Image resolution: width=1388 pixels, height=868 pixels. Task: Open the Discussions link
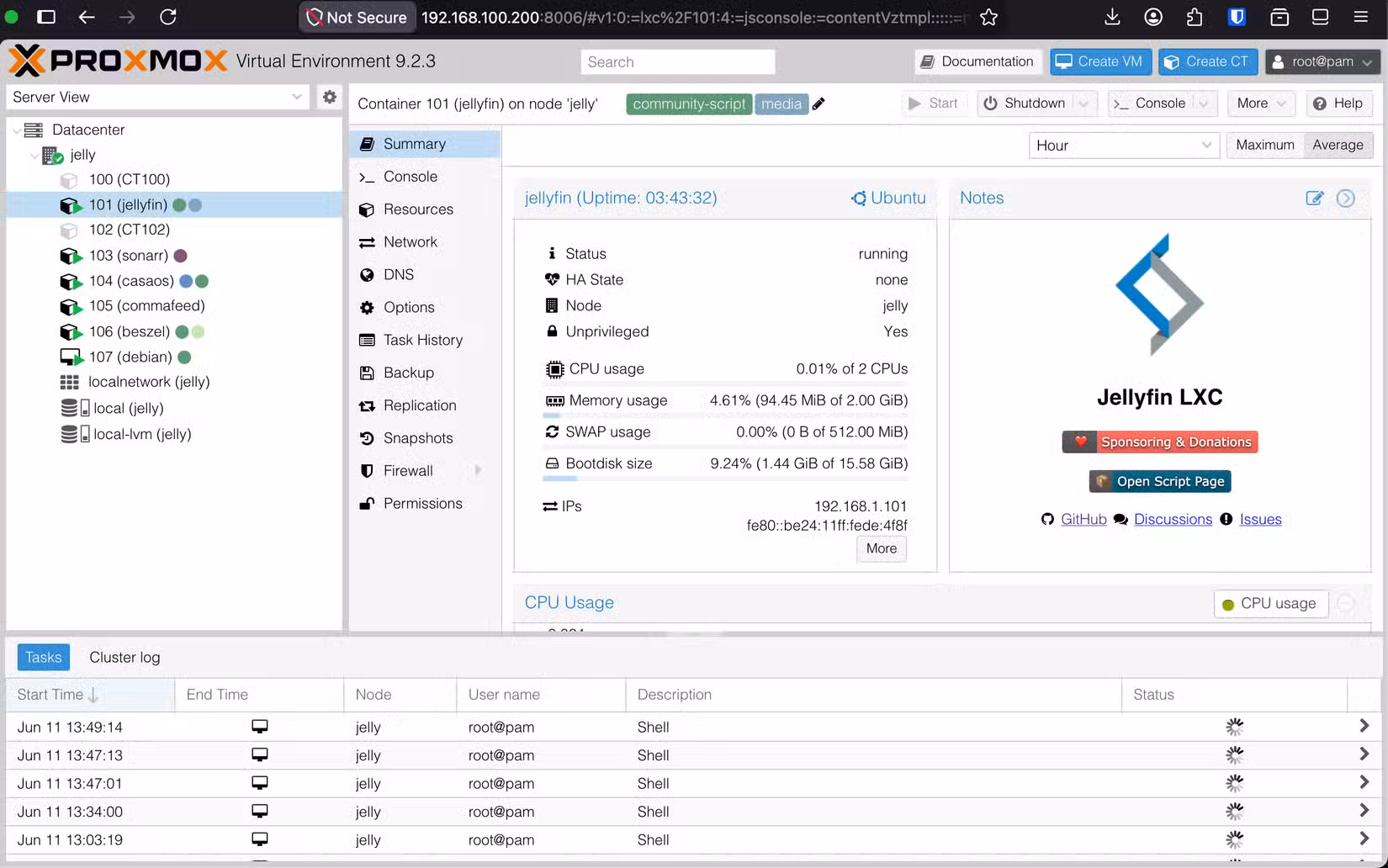point(1173,519)
